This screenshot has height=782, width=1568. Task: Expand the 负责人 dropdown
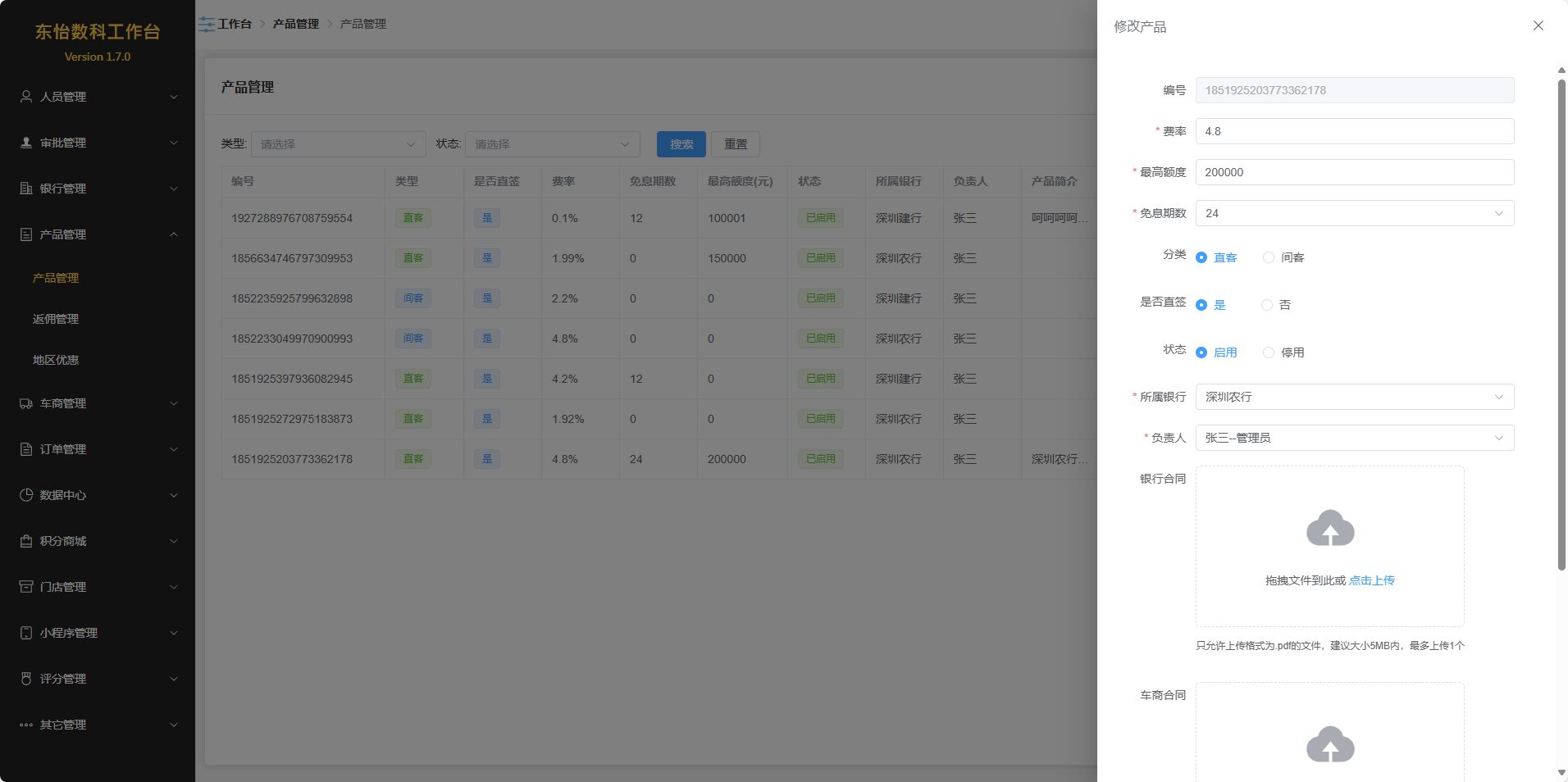[1354, 438]
